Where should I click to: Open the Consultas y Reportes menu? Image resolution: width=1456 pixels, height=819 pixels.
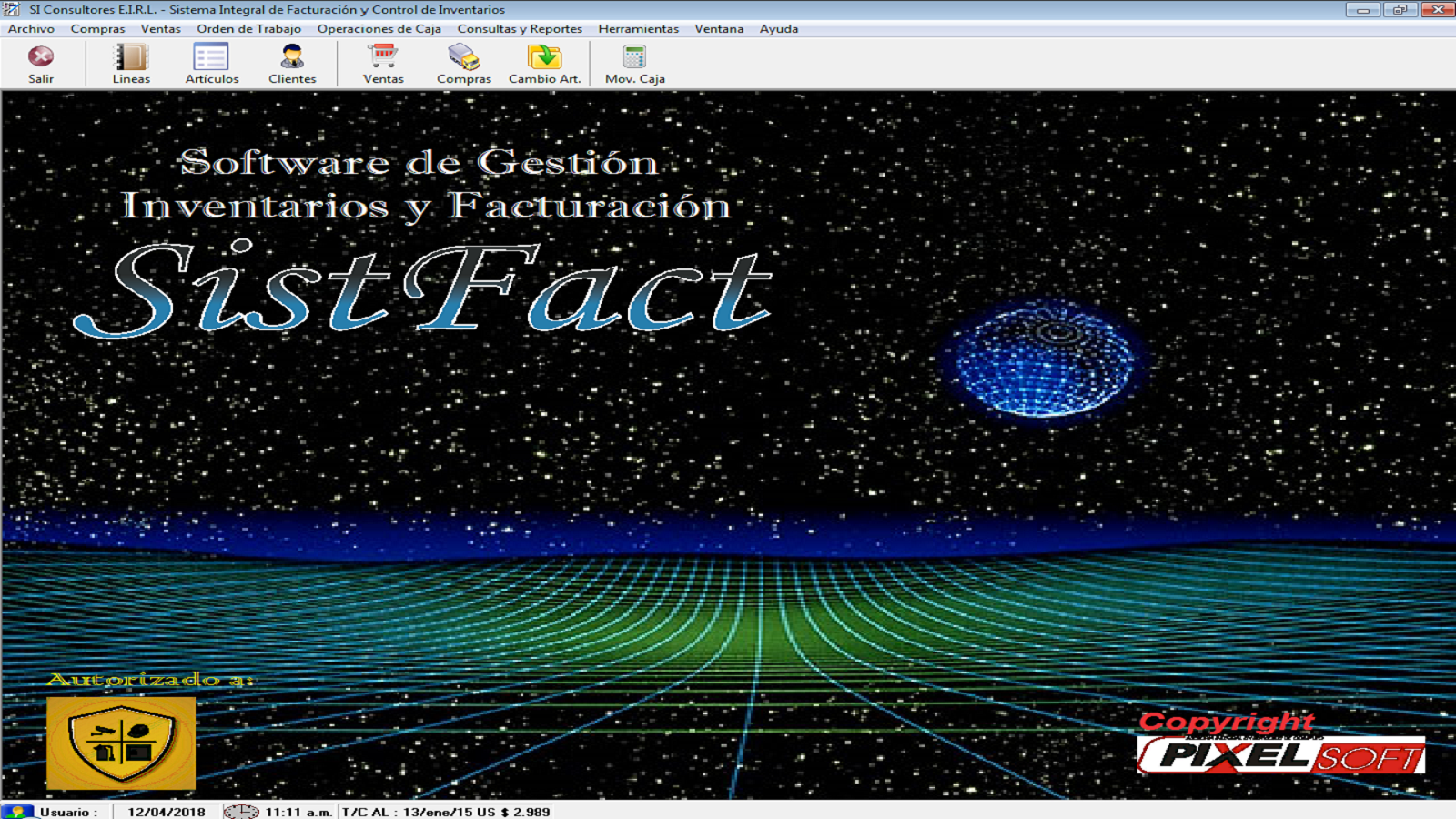pos(520,28)
